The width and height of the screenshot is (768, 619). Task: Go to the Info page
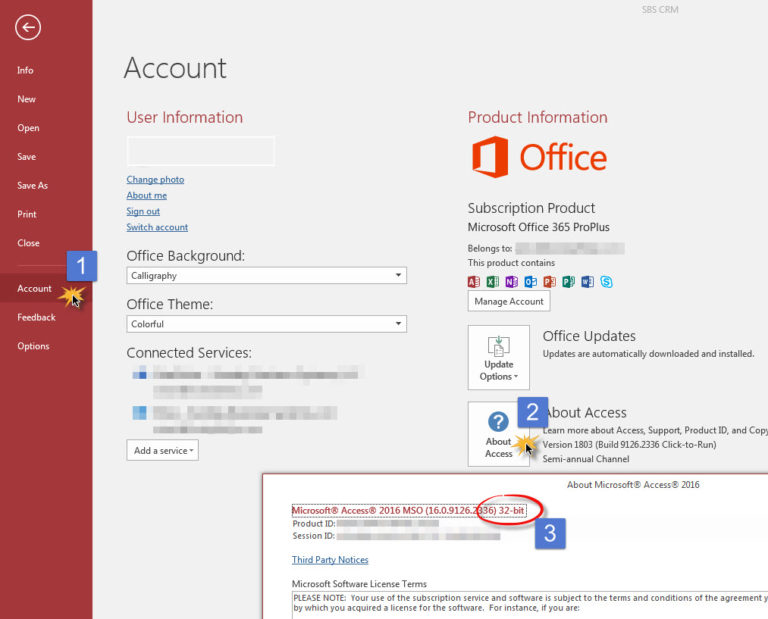(x=25, y=70)
